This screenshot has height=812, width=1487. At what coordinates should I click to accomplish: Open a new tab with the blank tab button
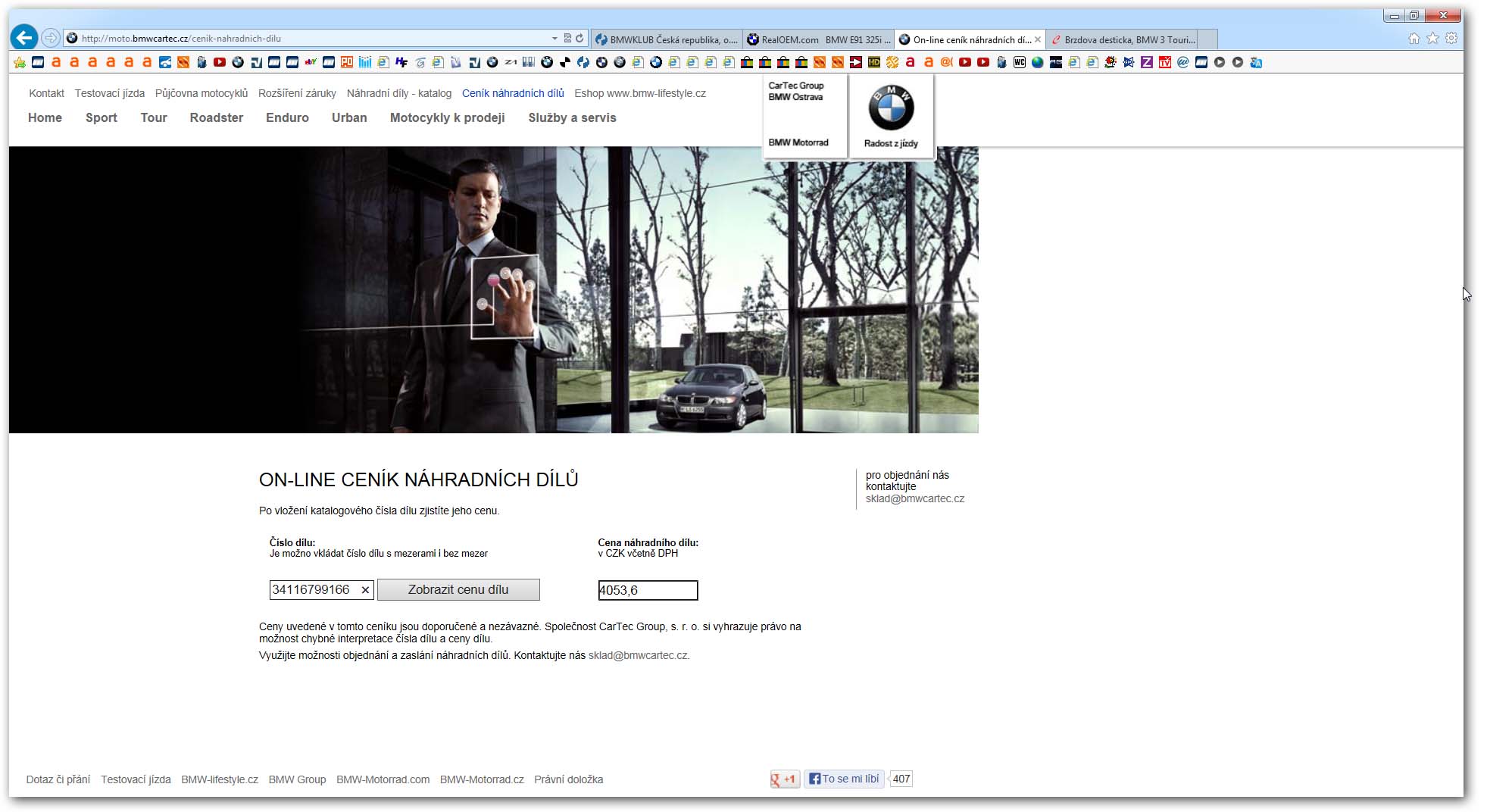(1208, 39)
